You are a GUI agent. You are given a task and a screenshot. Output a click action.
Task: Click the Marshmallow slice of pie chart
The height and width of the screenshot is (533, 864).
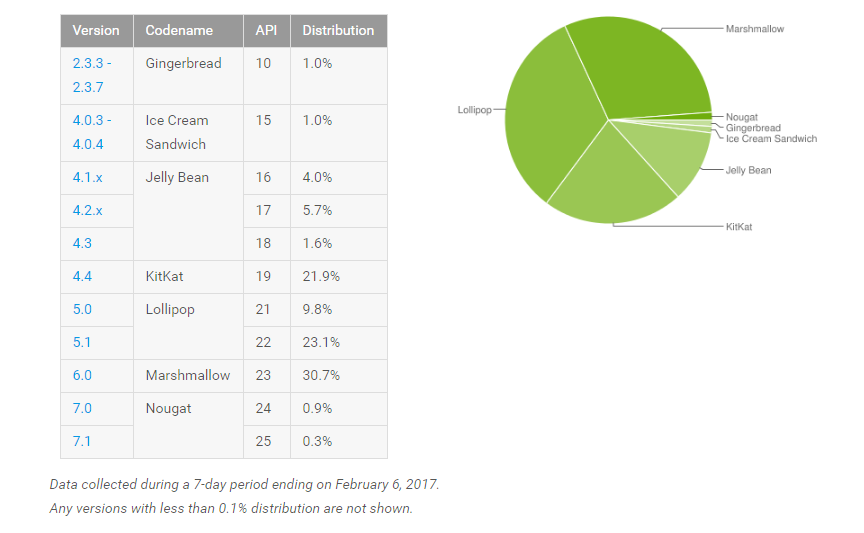[x=645, y=70]
